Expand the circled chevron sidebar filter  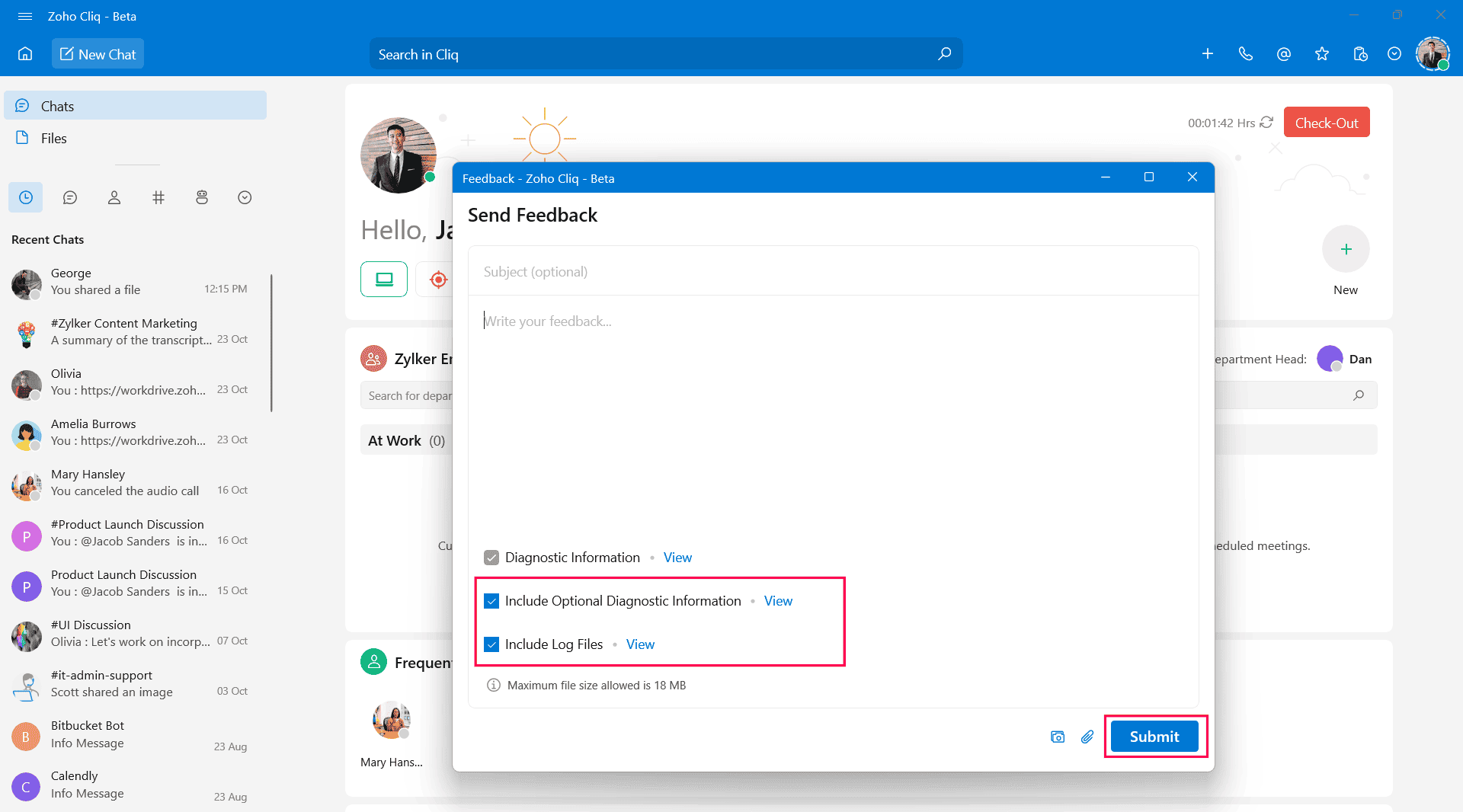point(245,198)
